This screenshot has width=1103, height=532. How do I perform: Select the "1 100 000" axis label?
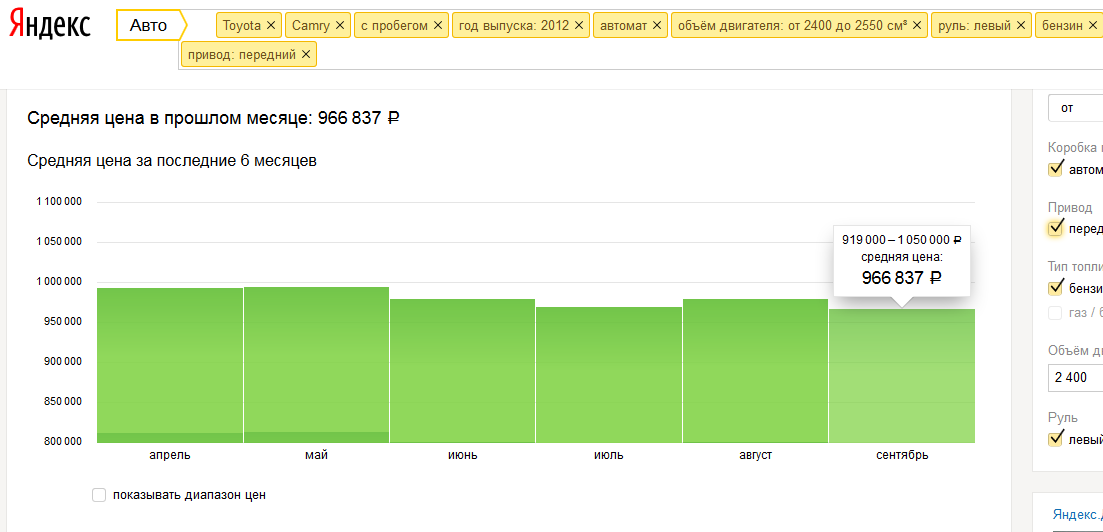[x=59, y=202]
